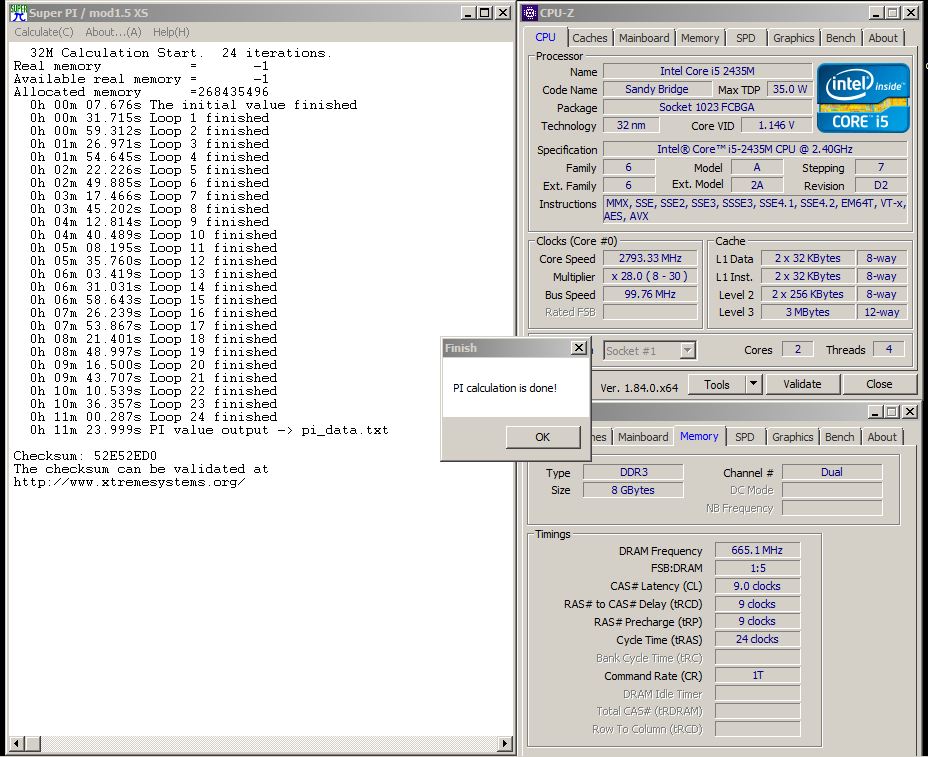This screenshot has width=928, height=757.
Task: Click the Intel Core i5 logo
Action: point(863,98)
